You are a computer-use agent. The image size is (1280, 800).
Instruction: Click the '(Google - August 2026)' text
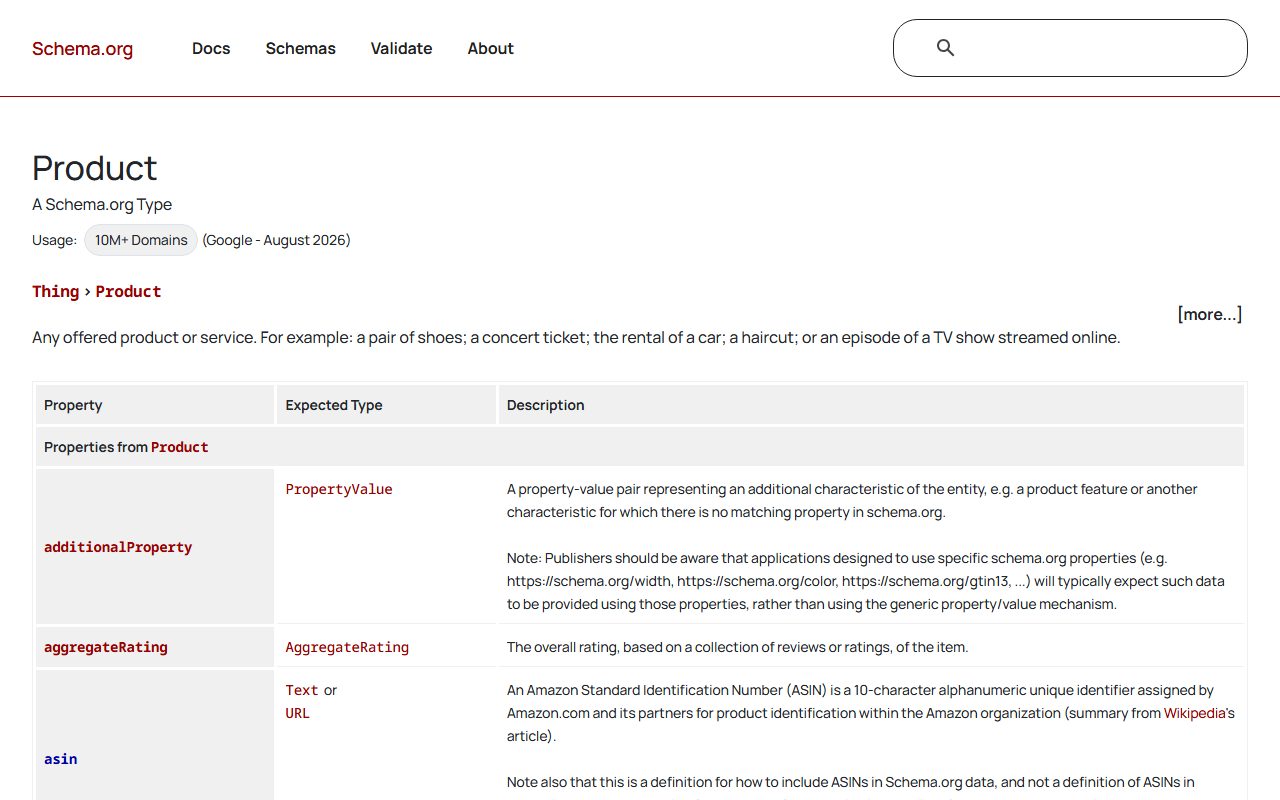tap(276, 240)
